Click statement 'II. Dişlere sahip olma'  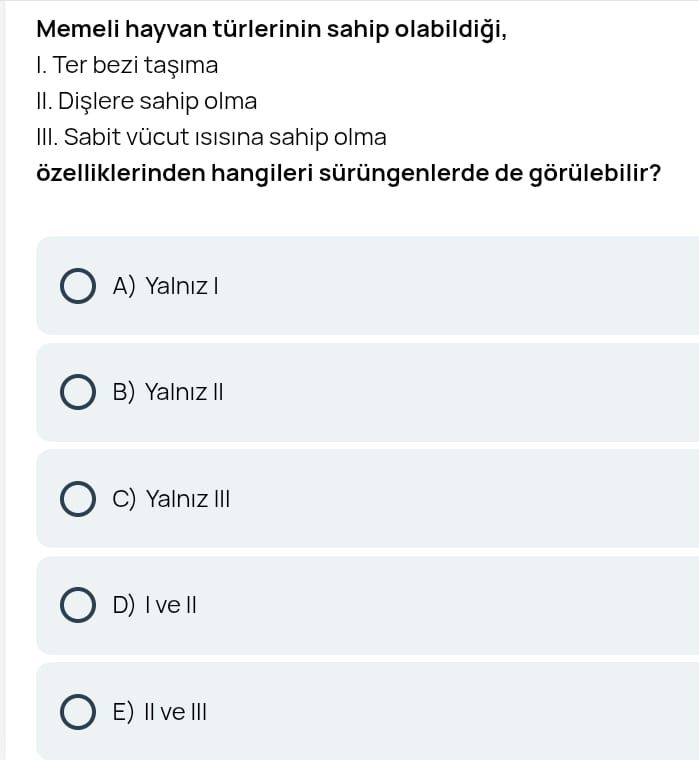146,101
